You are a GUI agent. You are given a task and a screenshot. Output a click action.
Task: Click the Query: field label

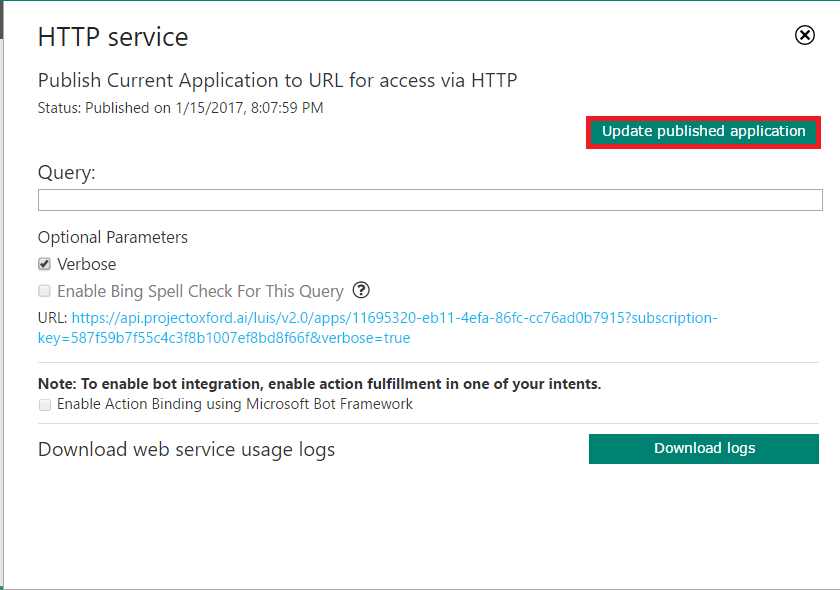[x=67, y=172]
